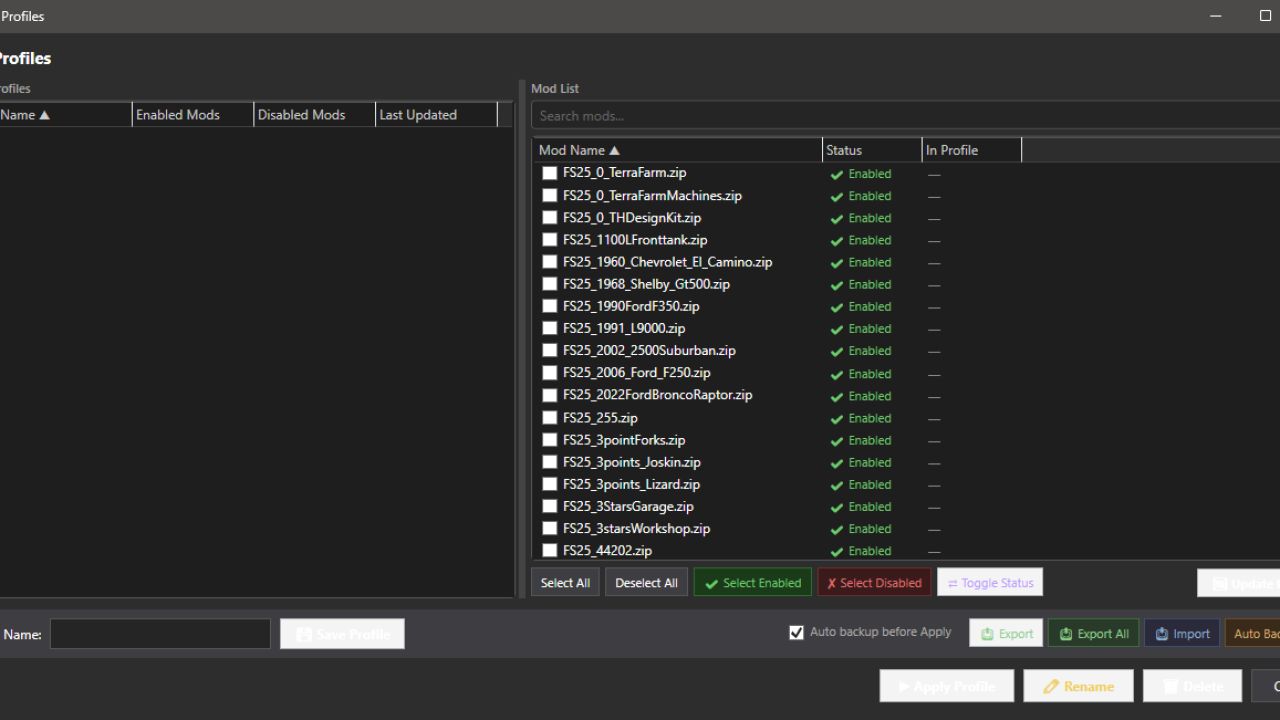Enable the Auto backup before Apply checkbox
The width and height of the screenshot is (1280, 720).
[796, 631]
